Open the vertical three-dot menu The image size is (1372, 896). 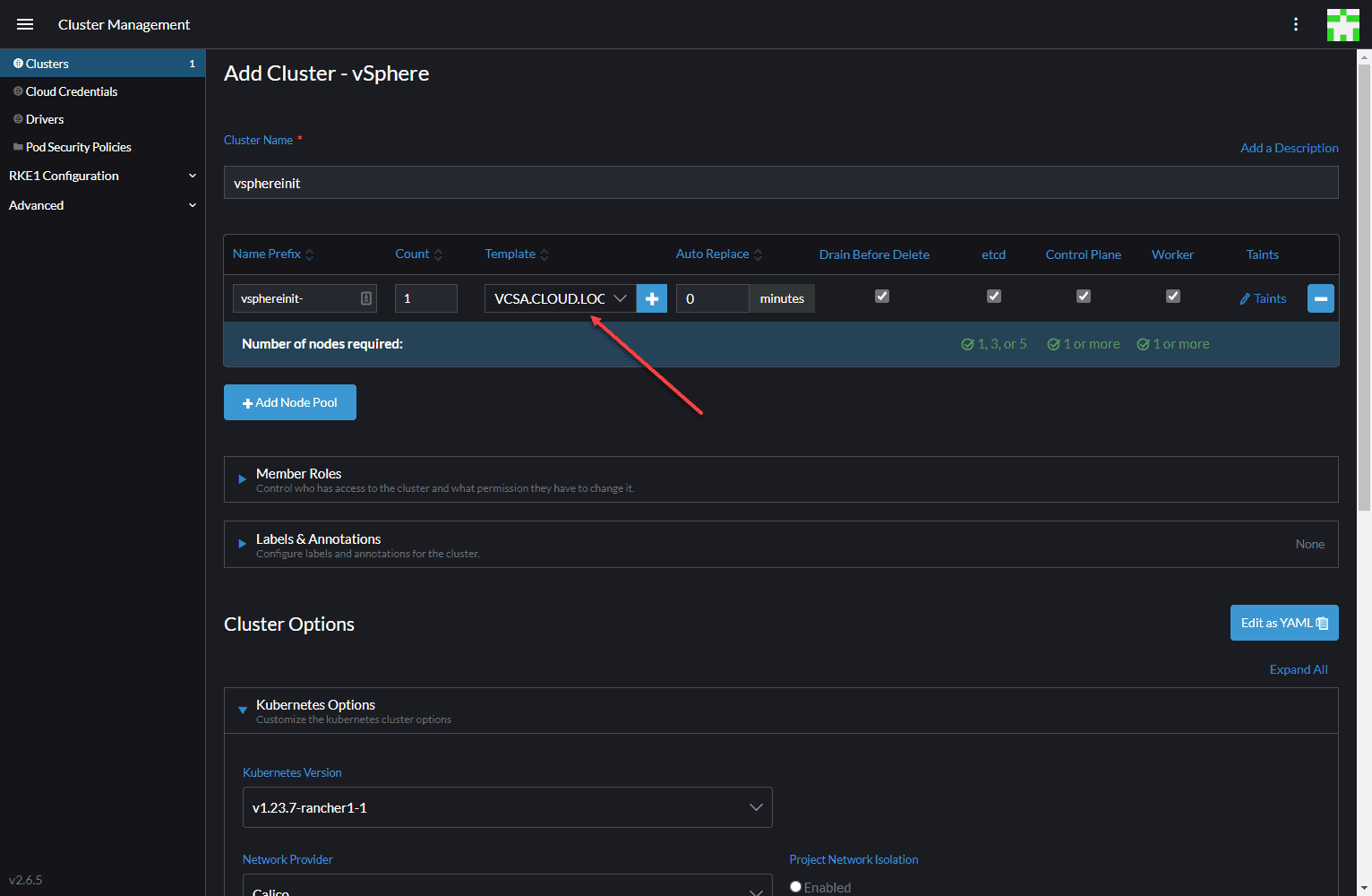click(1296, 24)
